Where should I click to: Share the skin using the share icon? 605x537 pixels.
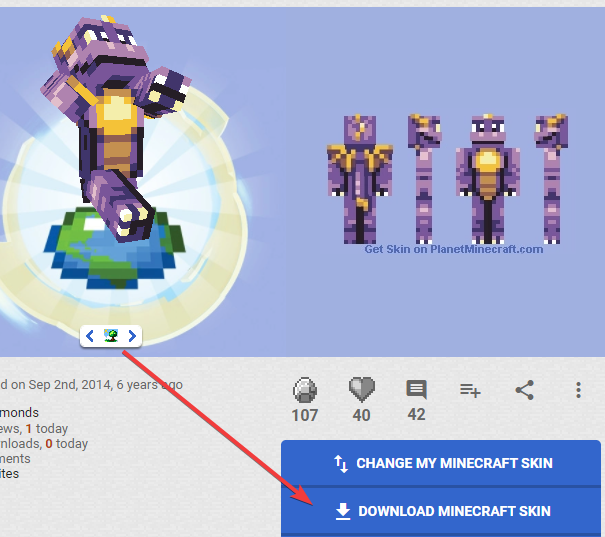[x=525, y=390]
